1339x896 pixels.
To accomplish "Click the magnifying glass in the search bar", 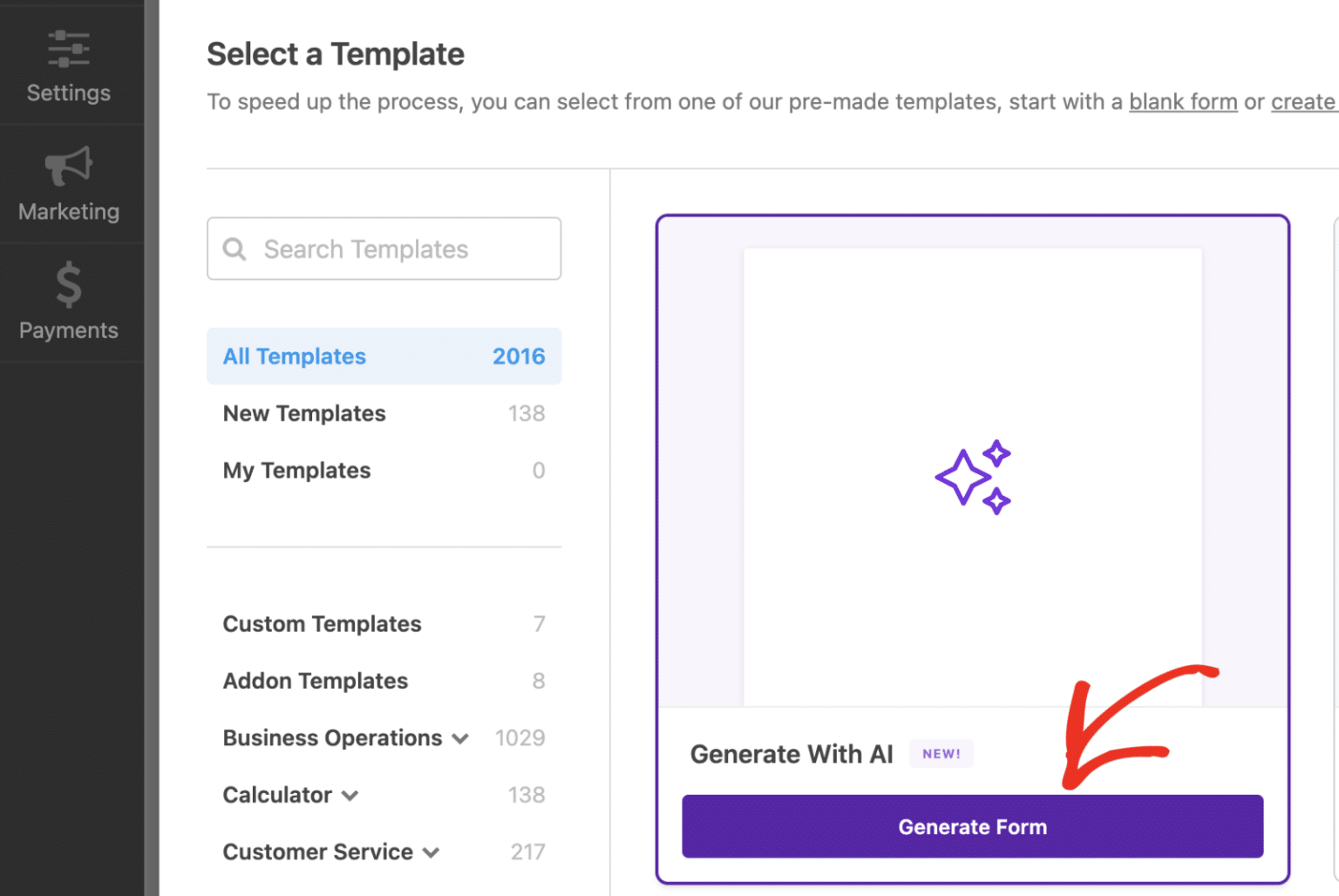I will click(234, 249).
